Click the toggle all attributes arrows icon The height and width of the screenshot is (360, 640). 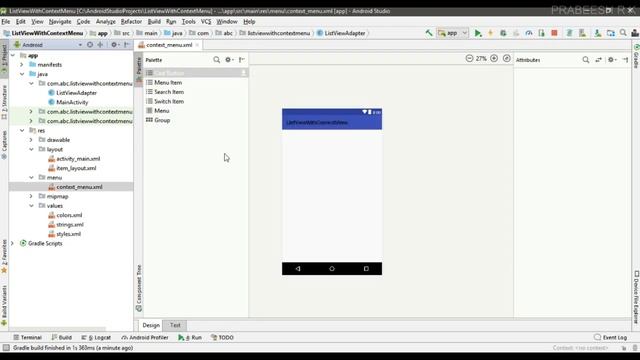click(x=598, y=60)
